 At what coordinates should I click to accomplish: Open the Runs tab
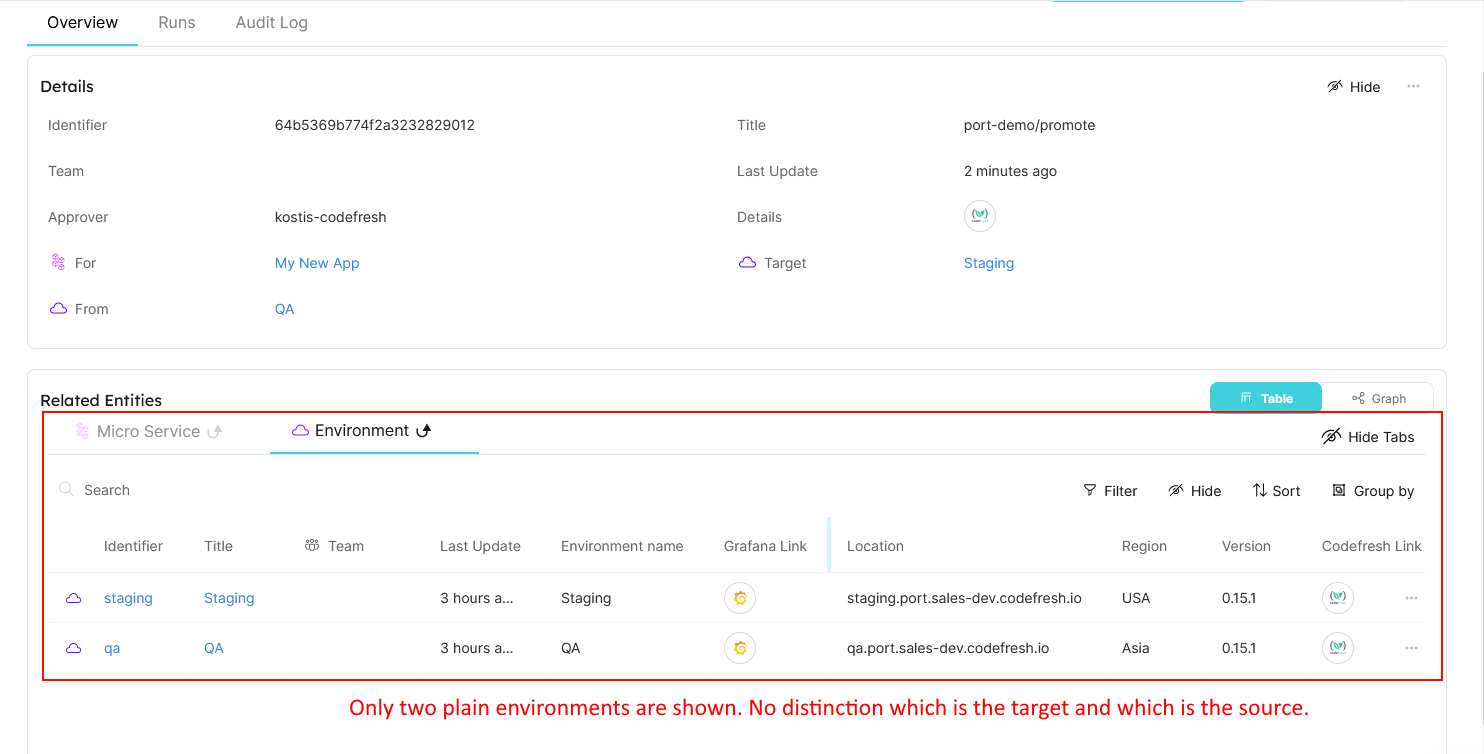tap(177, 22)
